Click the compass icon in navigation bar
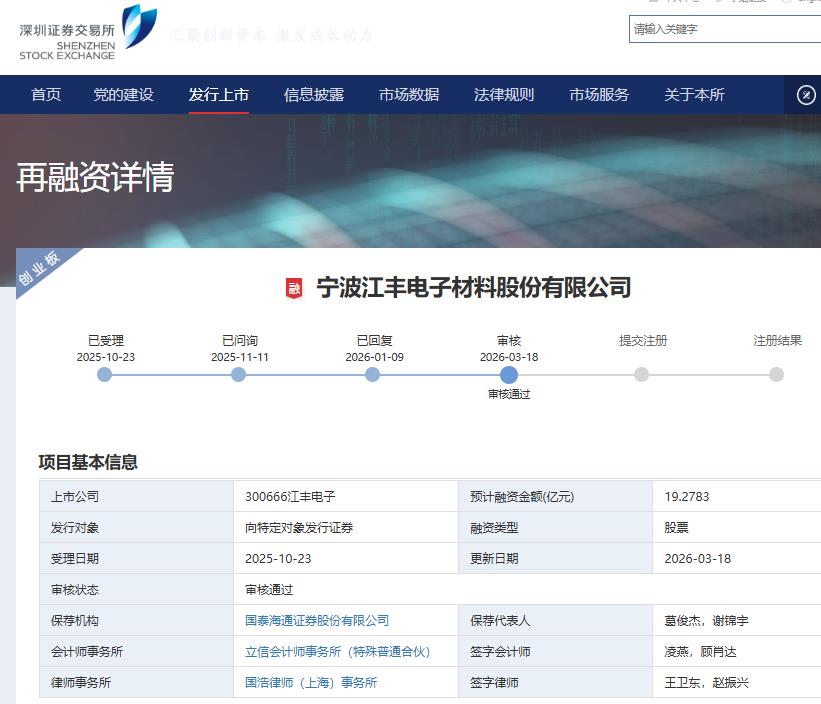821x704 pixels. 806,95
